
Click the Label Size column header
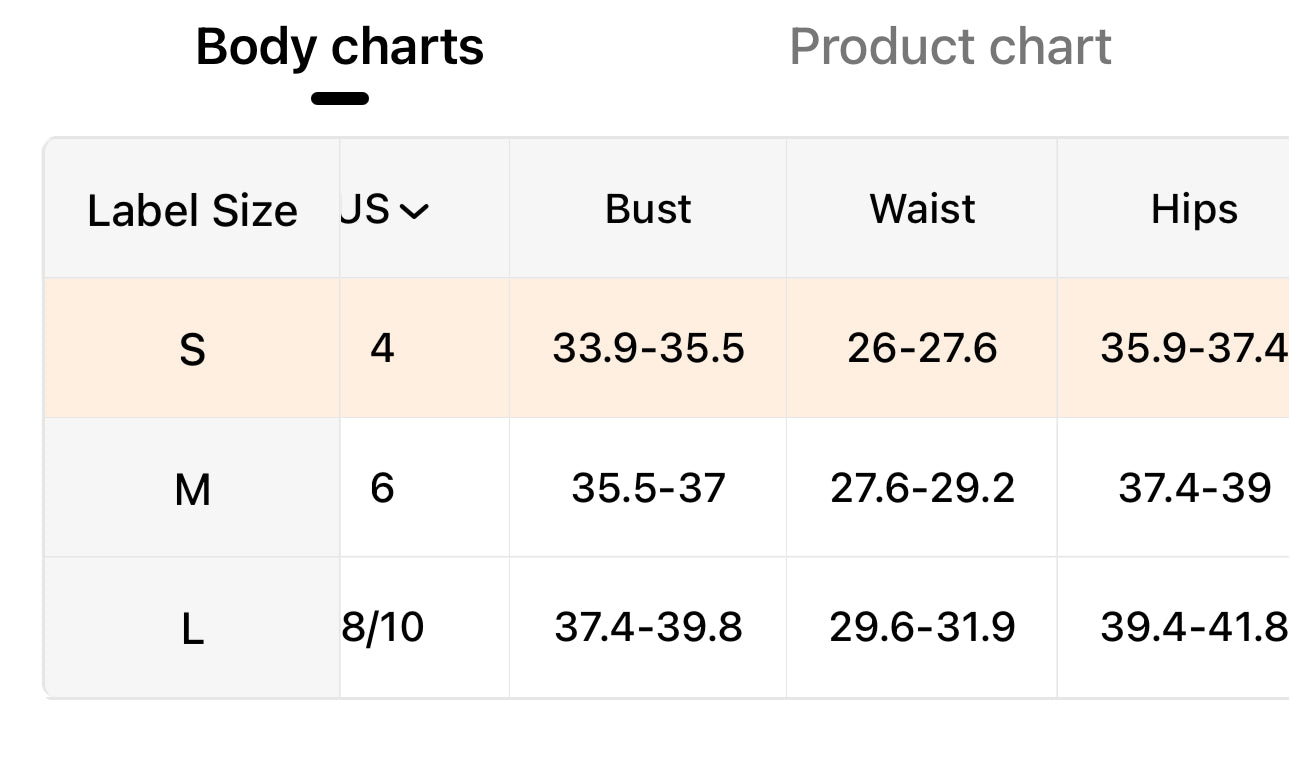[x=192, y=210]
